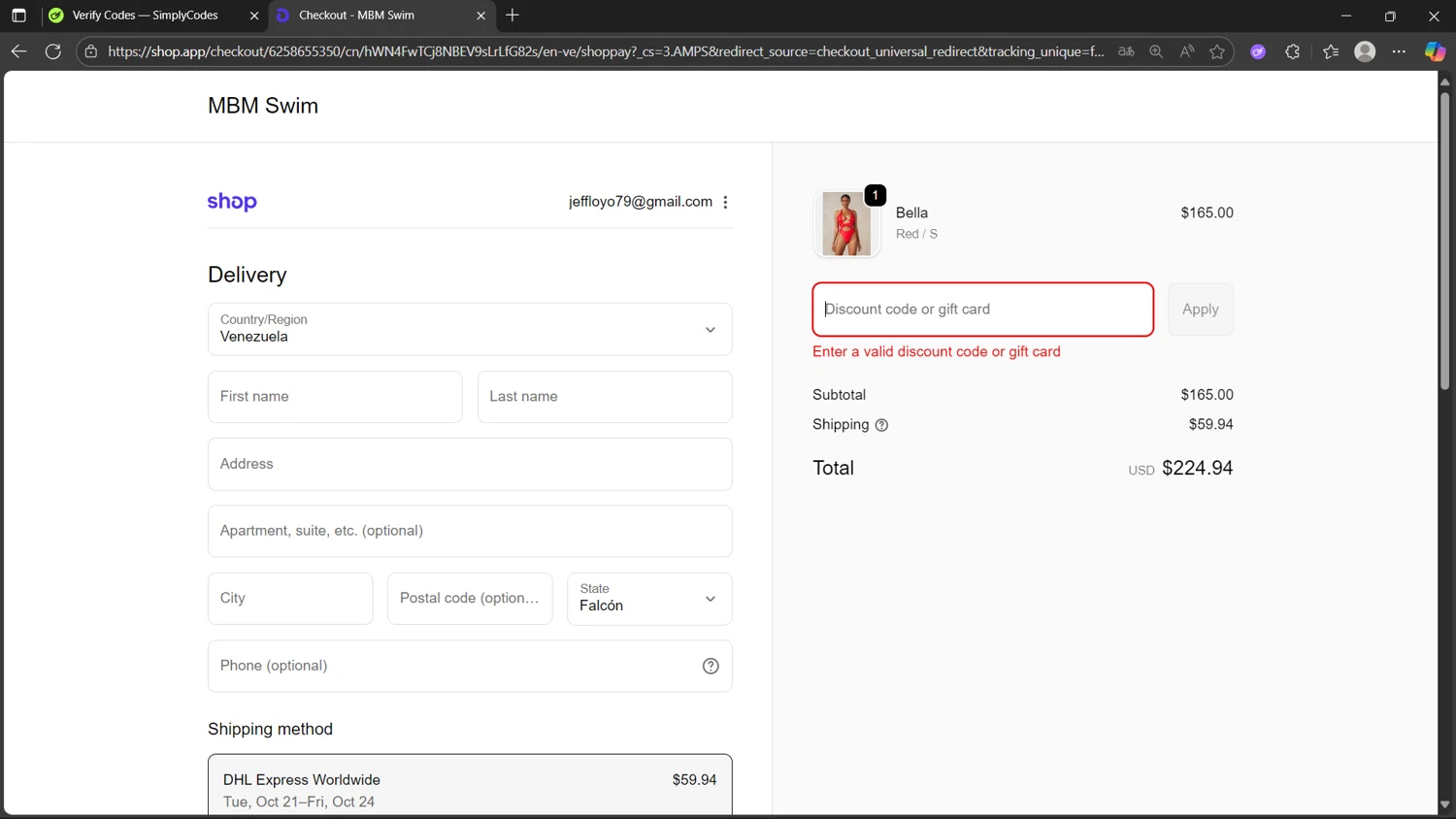
Task: Show phone number help tooltip
Action: (x=711, y=666)
